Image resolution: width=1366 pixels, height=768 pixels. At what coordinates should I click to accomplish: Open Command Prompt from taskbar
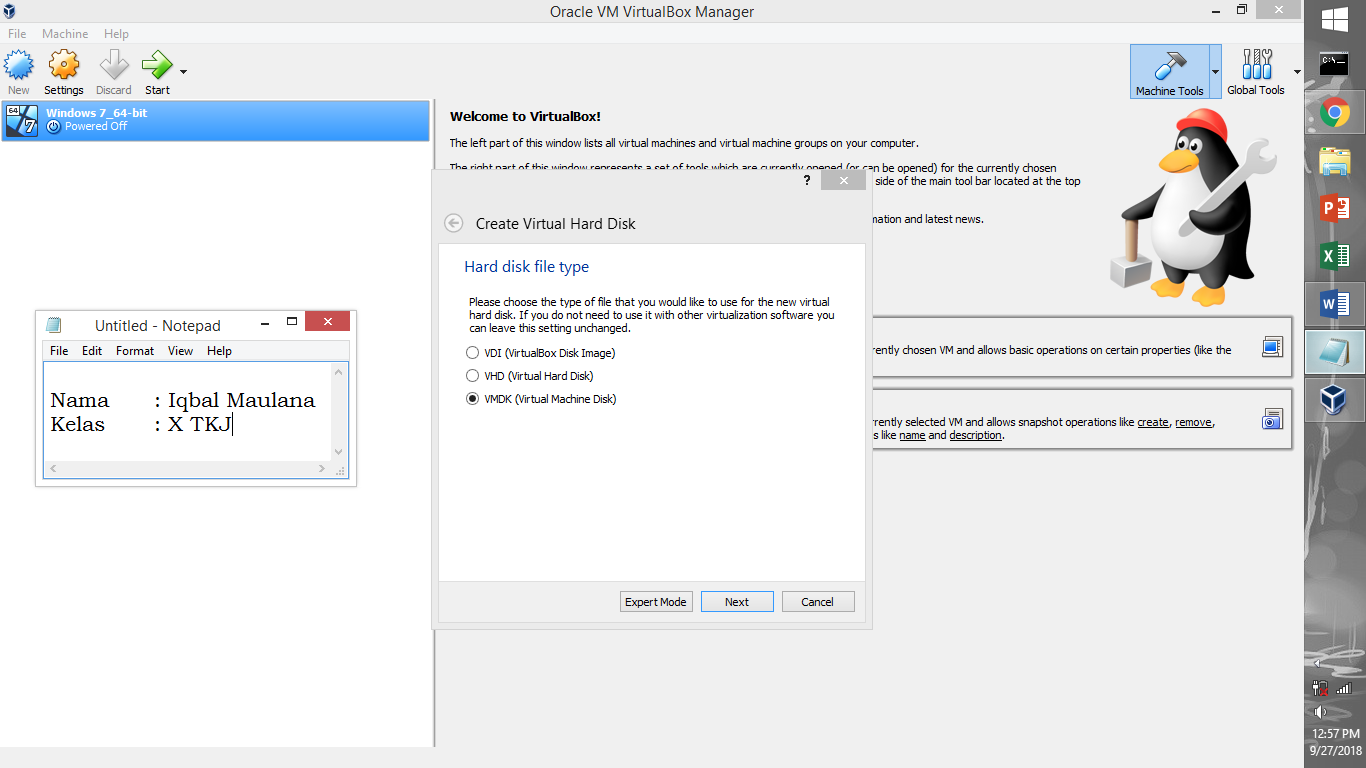click(1334, 65)
